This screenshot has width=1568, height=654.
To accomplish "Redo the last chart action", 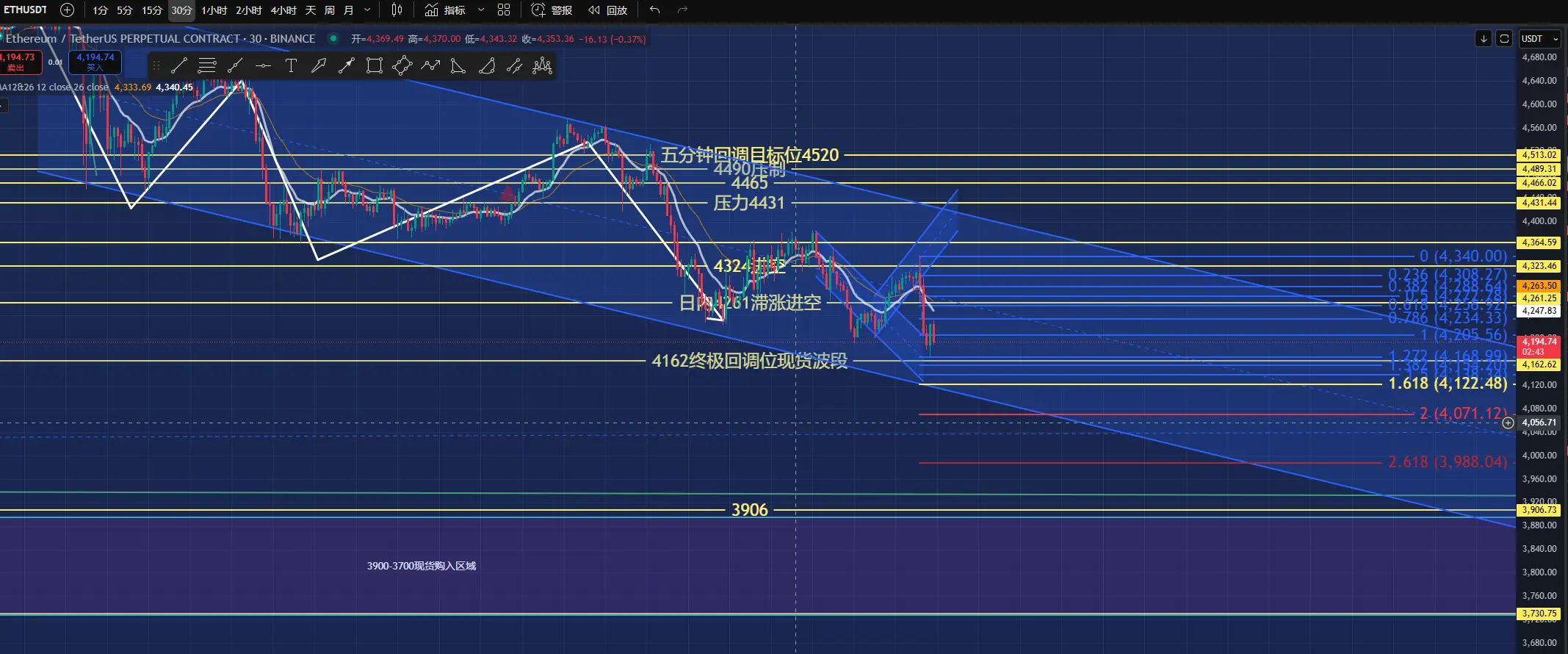I will pyautogui.click(x=682, y=10).
